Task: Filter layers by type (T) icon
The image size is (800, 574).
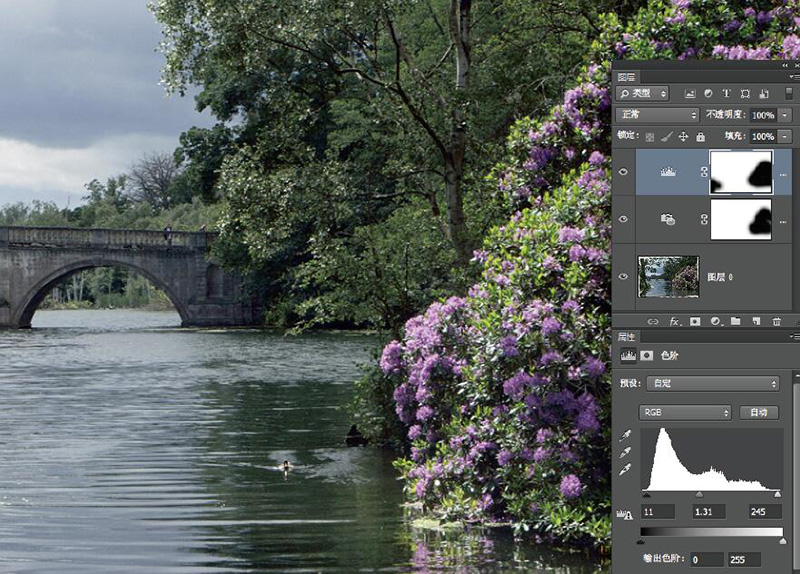Action: [727, 93]
